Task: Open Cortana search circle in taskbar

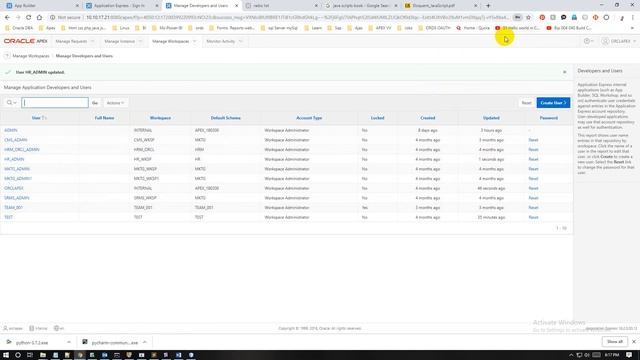Action: coord(18,355)
